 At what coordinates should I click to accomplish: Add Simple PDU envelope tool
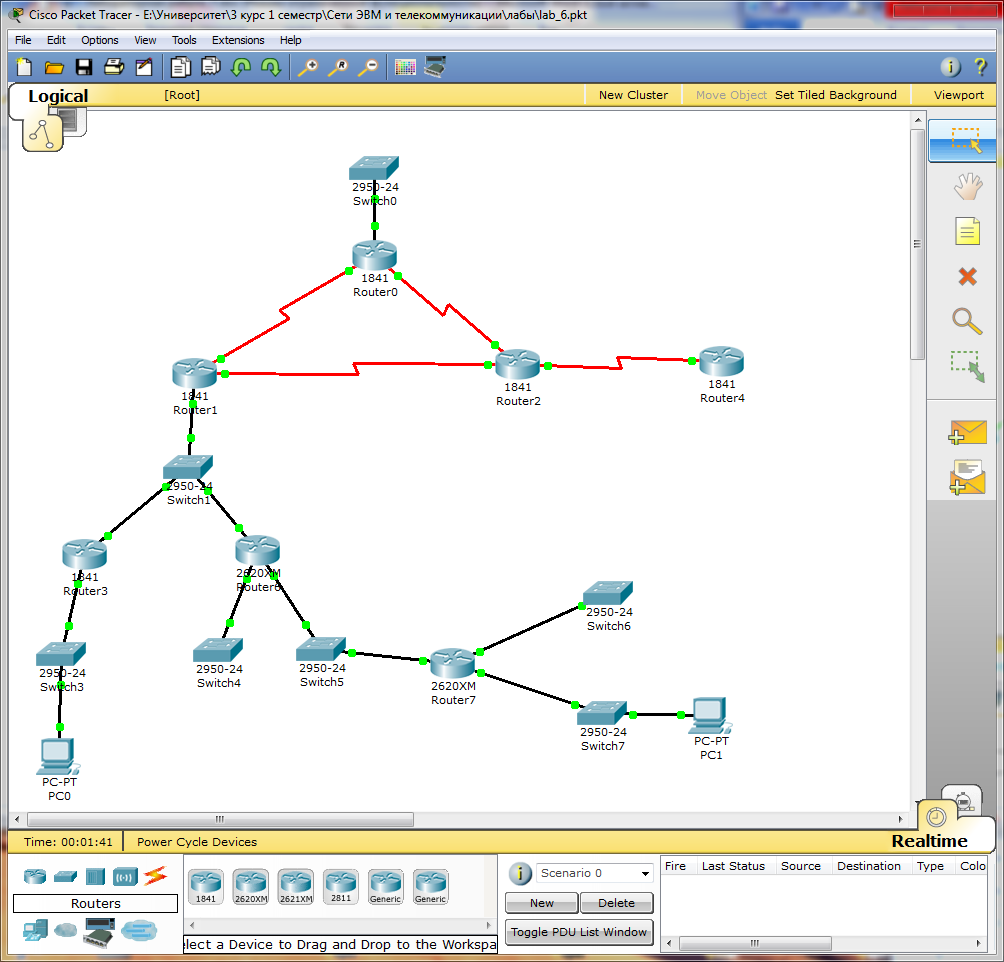point(968,432)
